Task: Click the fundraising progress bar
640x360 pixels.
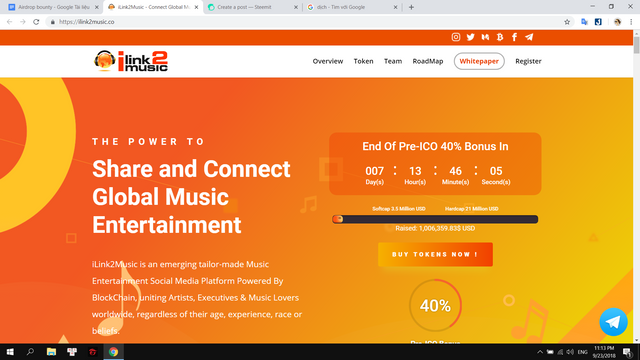Action: pyautogui.click(x=435, y=219)
